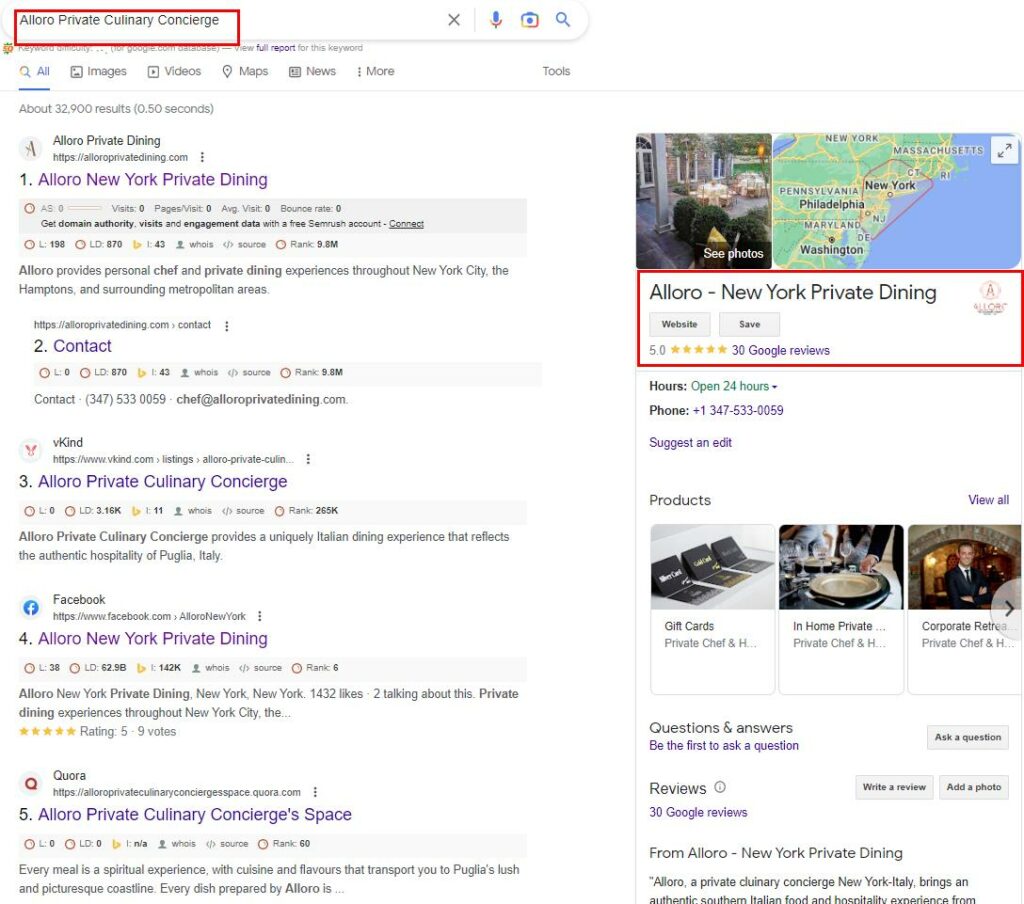Switch to the Images tab
This screenshot has width=1024, height=904.
(98, 71)
